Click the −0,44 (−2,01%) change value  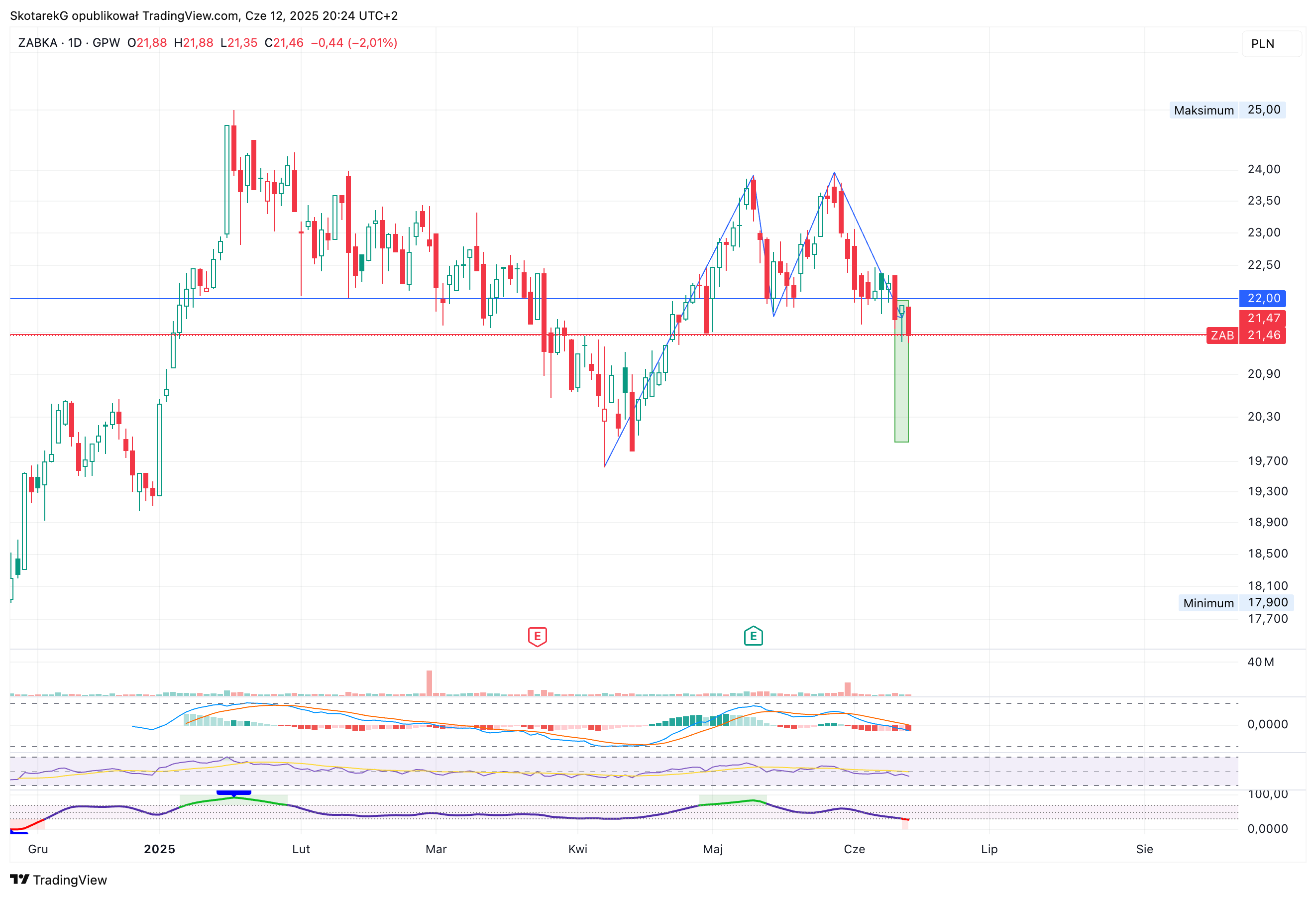pyautogui.click(x=354, y=43)
